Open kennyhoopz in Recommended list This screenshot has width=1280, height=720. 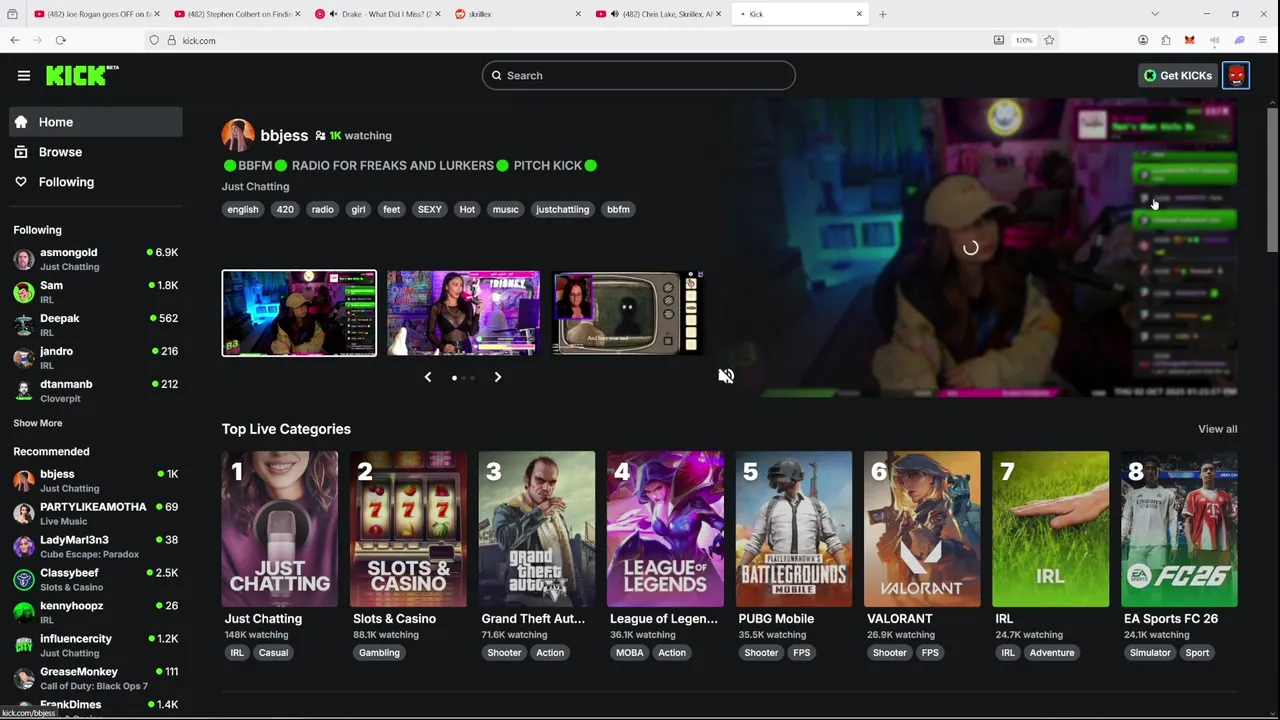pyautogui.click(x=96, y=613)
